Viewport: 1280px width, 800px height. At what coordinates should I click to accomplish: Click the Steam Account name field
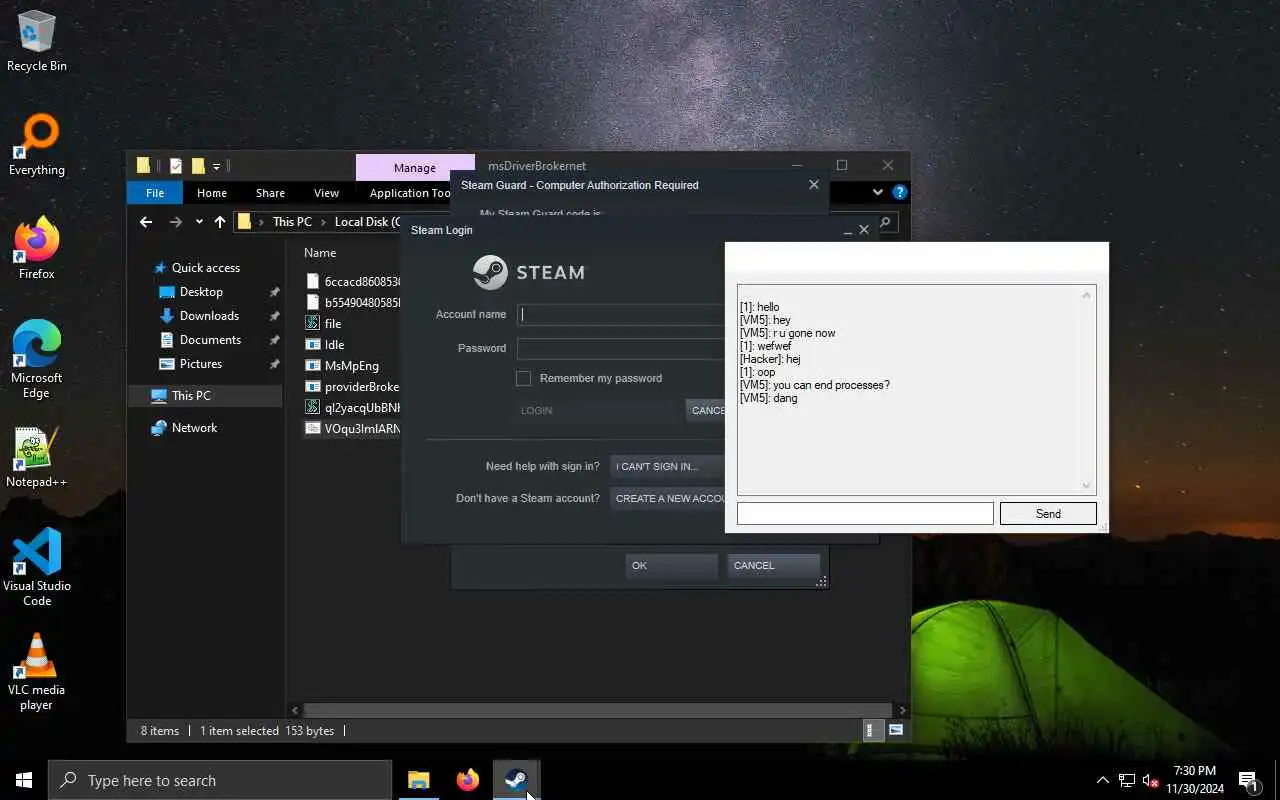tap(620, 314)
